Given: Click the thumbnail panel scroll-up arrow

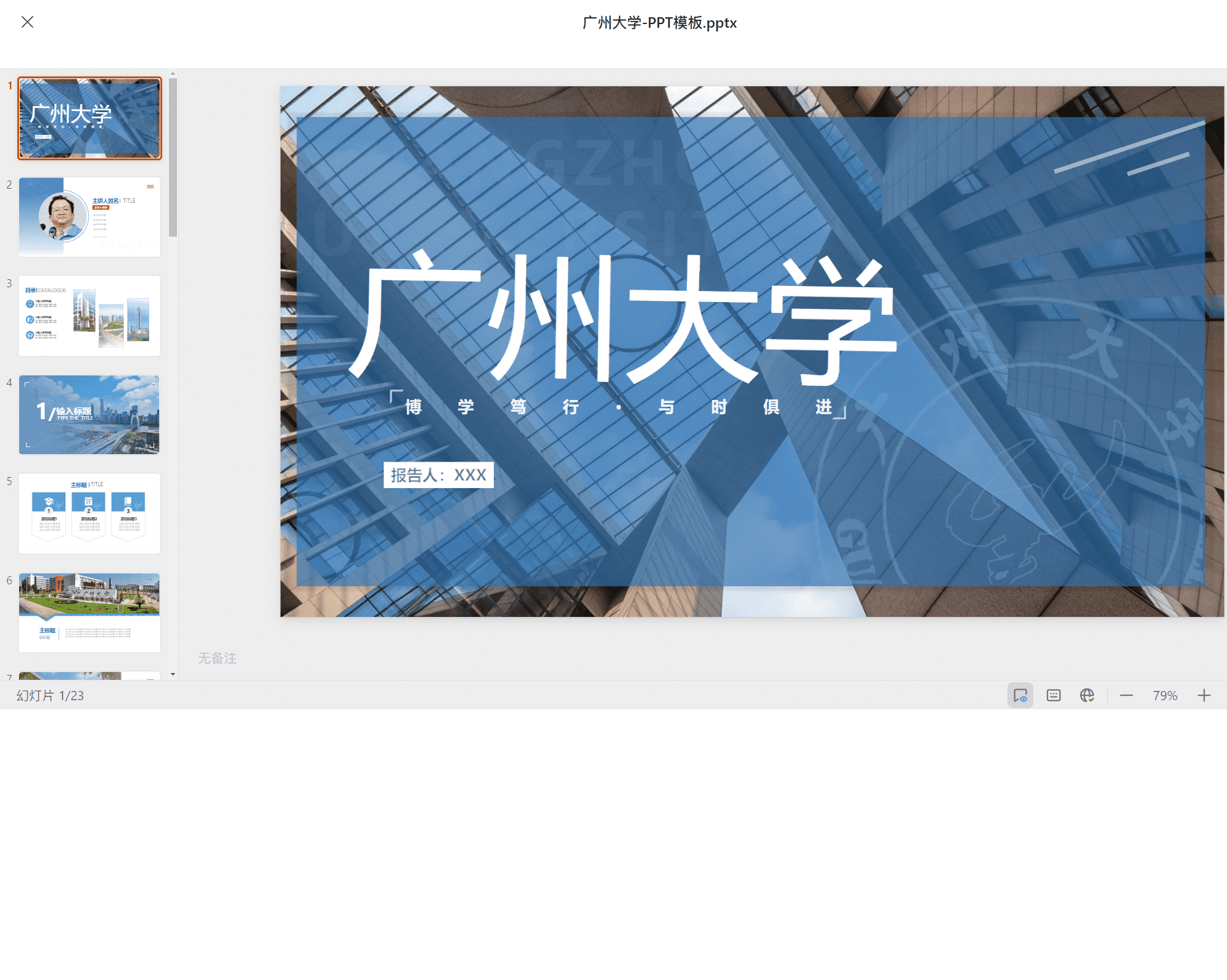Looking at the screenshot, I should [173, 73].
